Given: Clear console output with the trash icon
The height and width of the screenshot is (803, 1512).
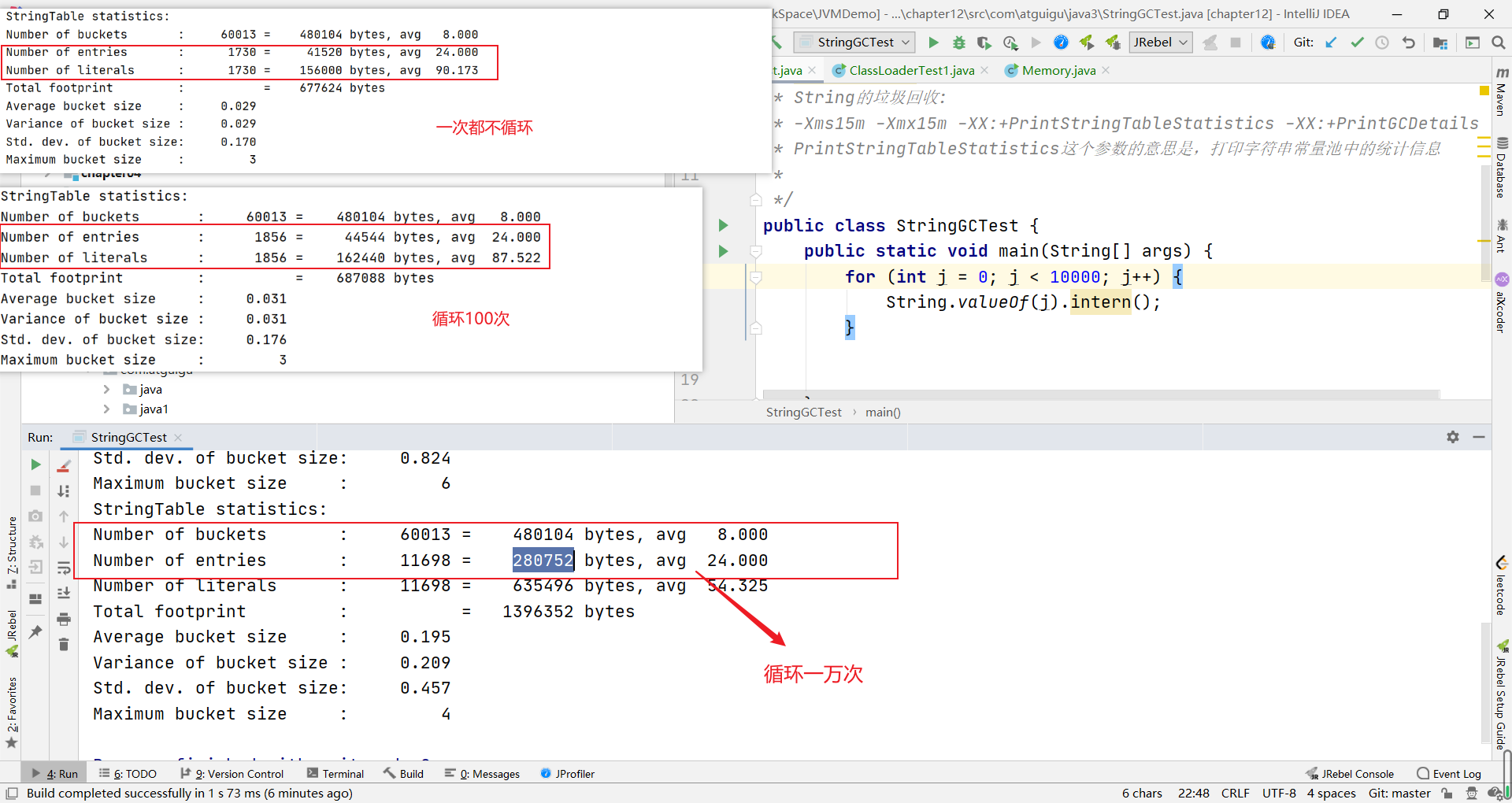Looking at the screenshot, I should 64,645.
